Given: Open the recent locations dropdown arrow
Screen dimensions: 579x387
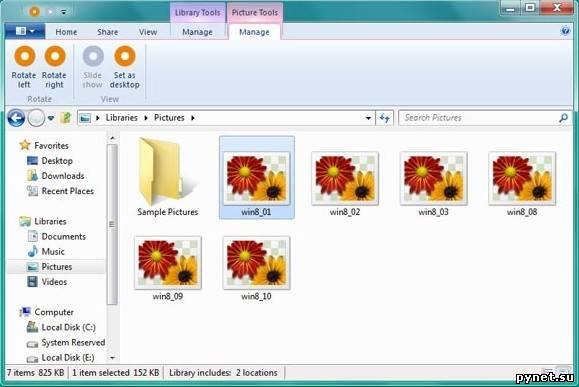Looking at the screenshot, I should 51,118.
